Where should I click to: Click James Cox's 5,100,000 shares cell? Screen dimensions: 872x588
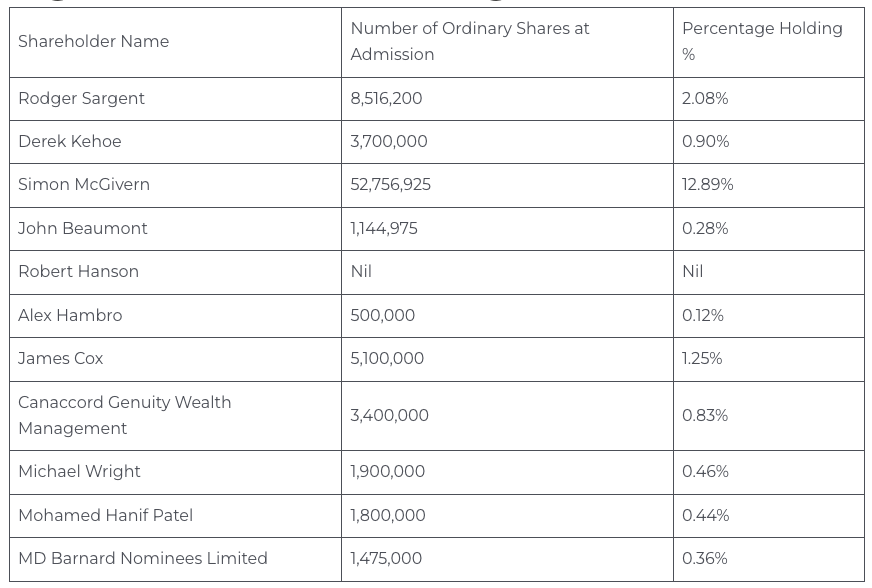point(387,358)
